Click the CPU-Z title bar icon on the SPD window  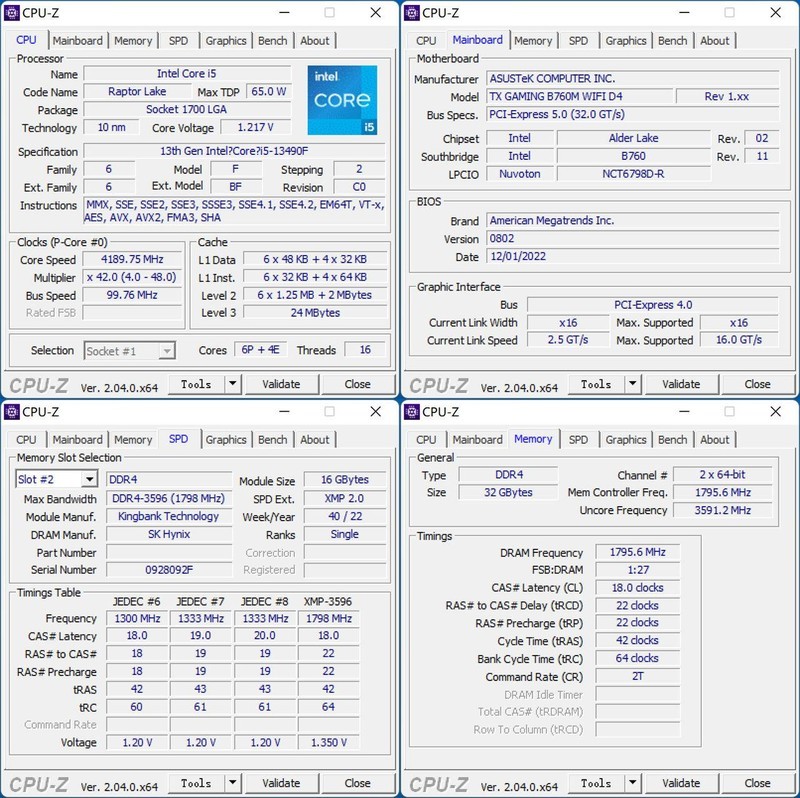pyautogui.click(x=11, y=411)
